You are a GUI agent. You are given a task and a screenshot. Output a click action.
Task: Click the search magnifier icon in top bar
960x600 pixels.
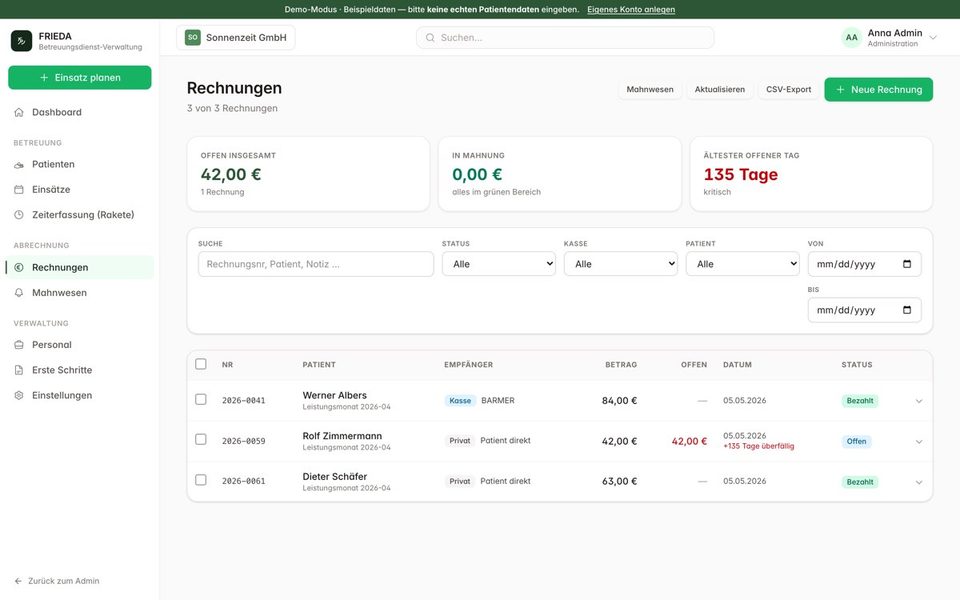[430, 37]
